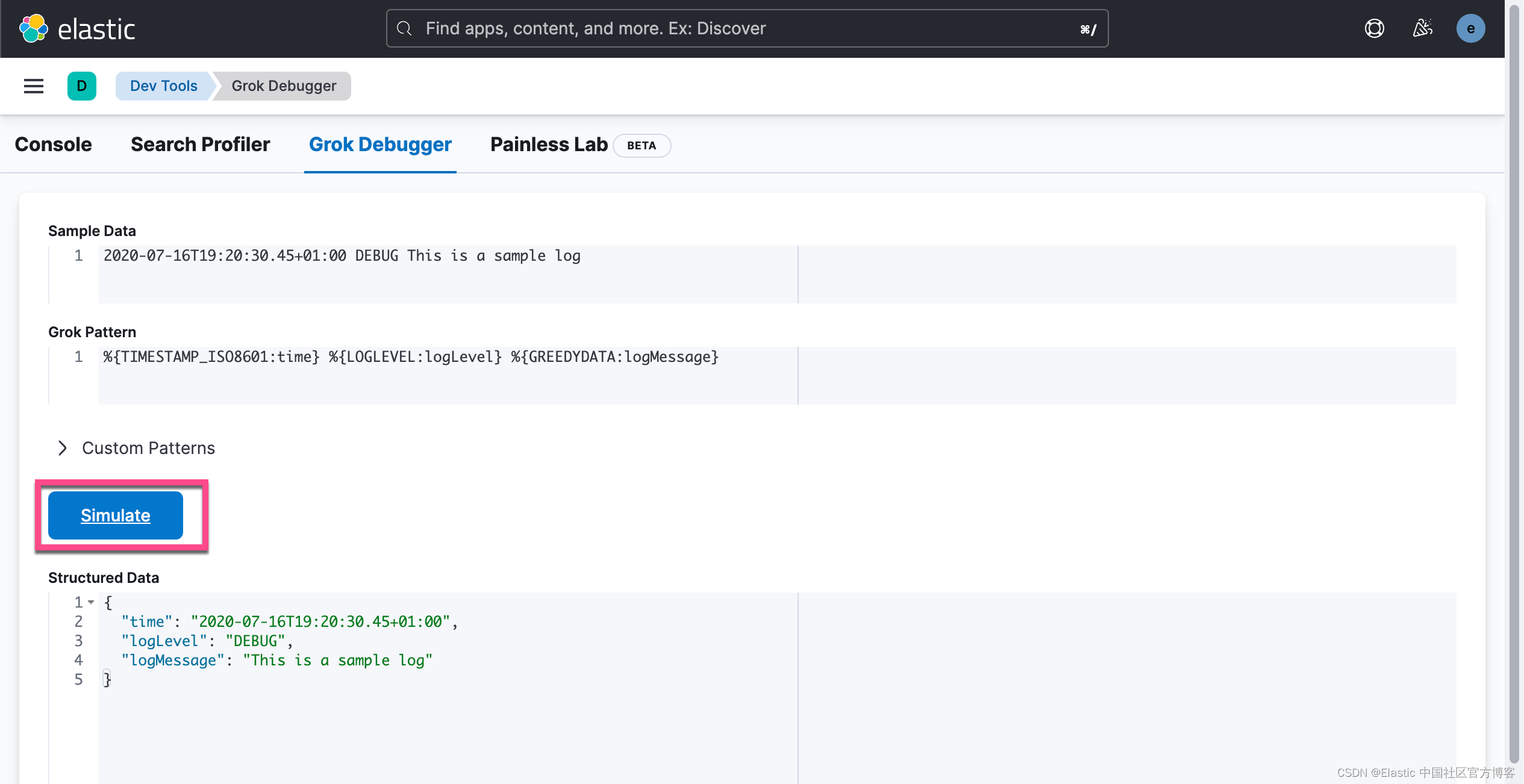This screenshot has height=784, width=1524.
Task: Open the user avatar menu
Action: click(x=1470, y=28)
